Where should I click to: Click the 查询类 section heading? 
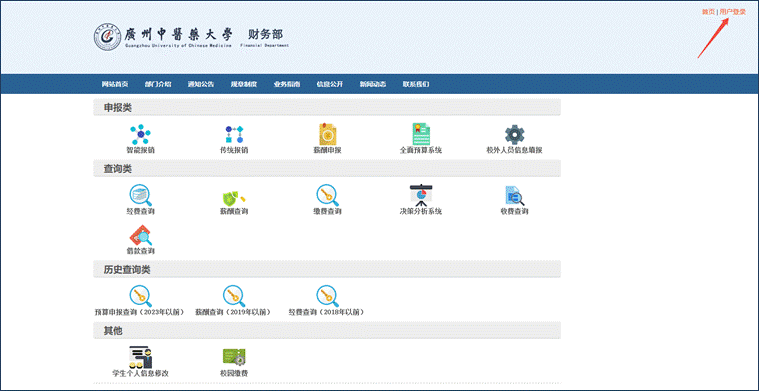click(118, 169)
